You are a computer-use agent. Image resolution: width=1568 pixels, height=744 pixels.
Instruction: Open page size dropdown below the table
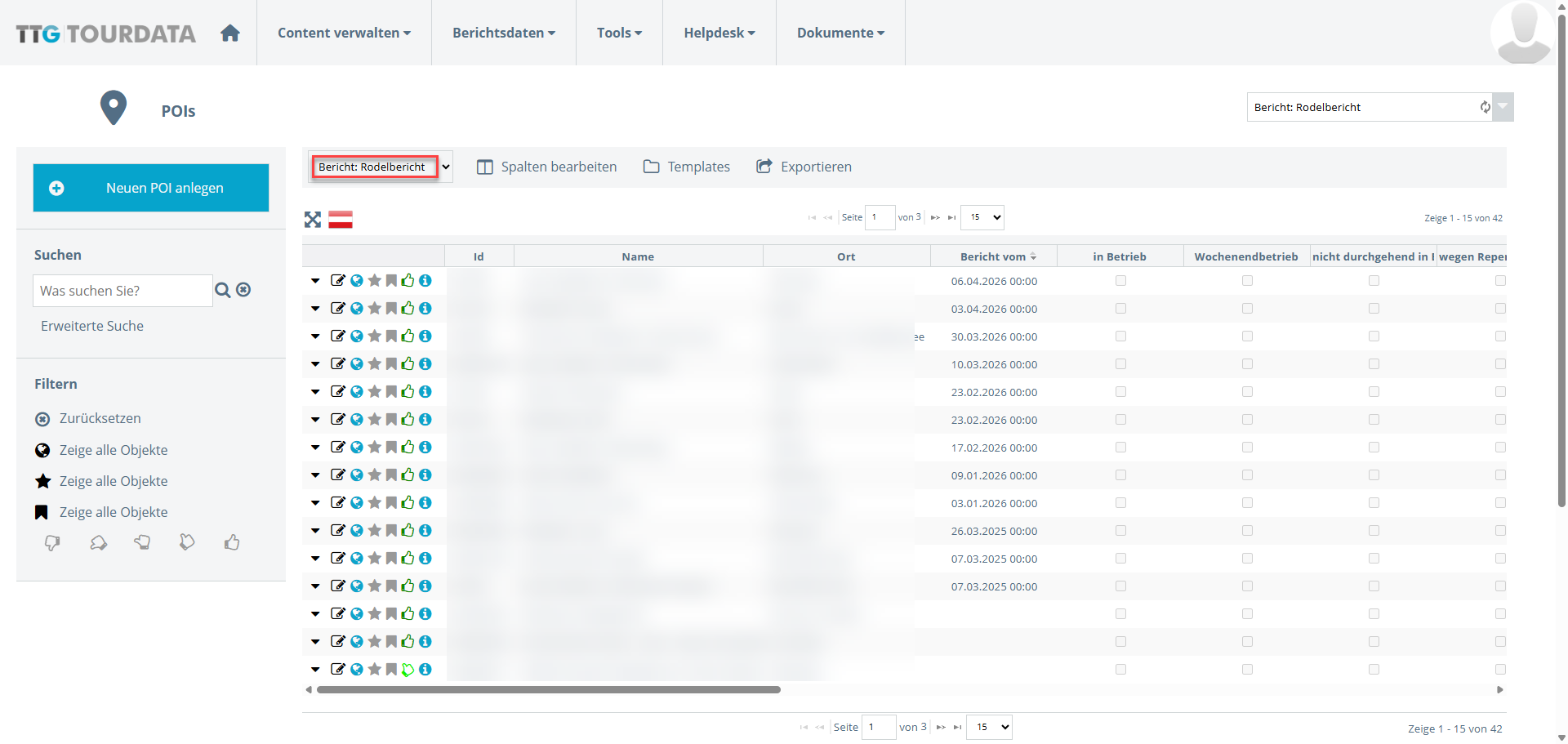tap(989, 727)
